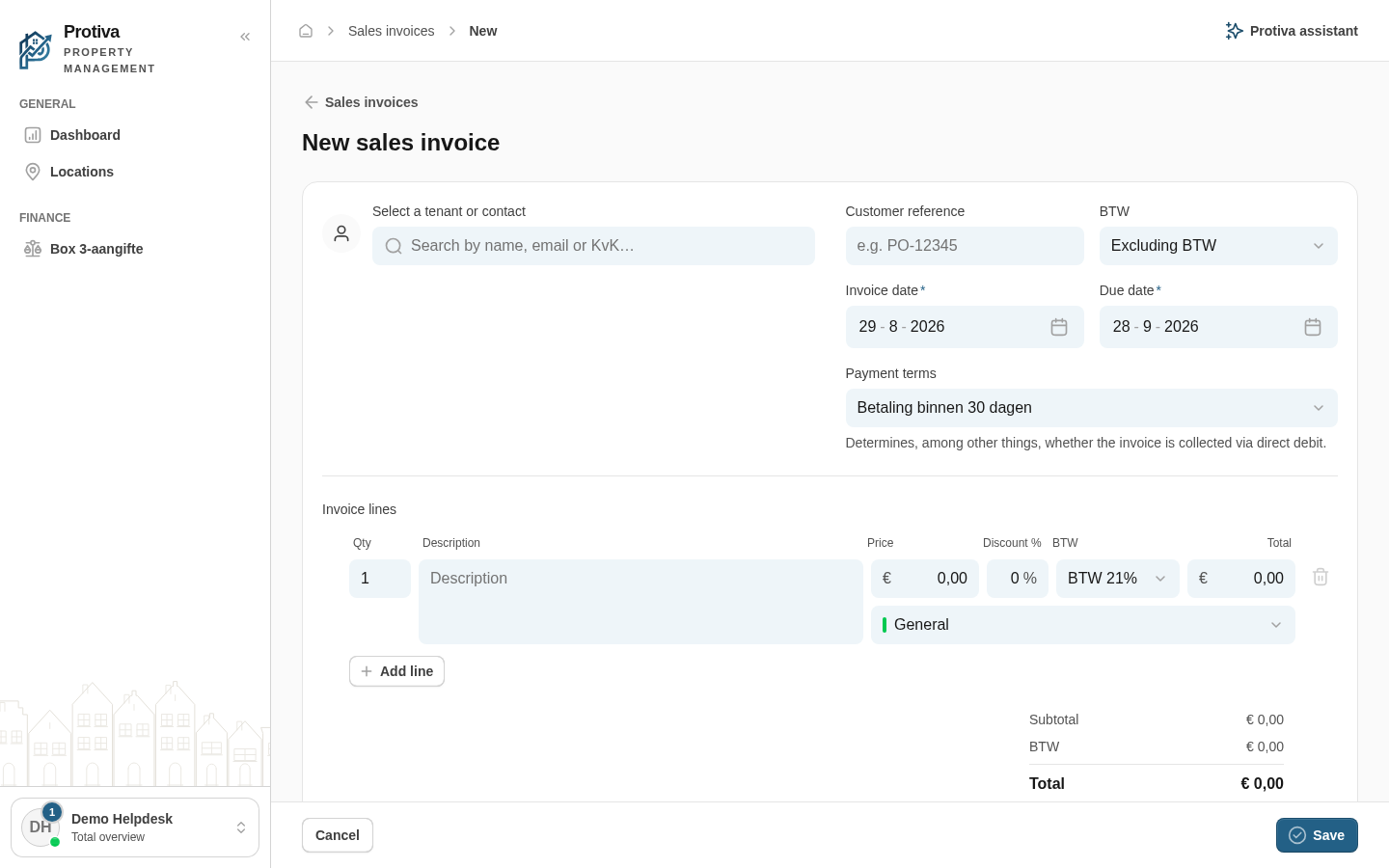Open the Demo Helpdesk account switcher

(x=135, y=827)
